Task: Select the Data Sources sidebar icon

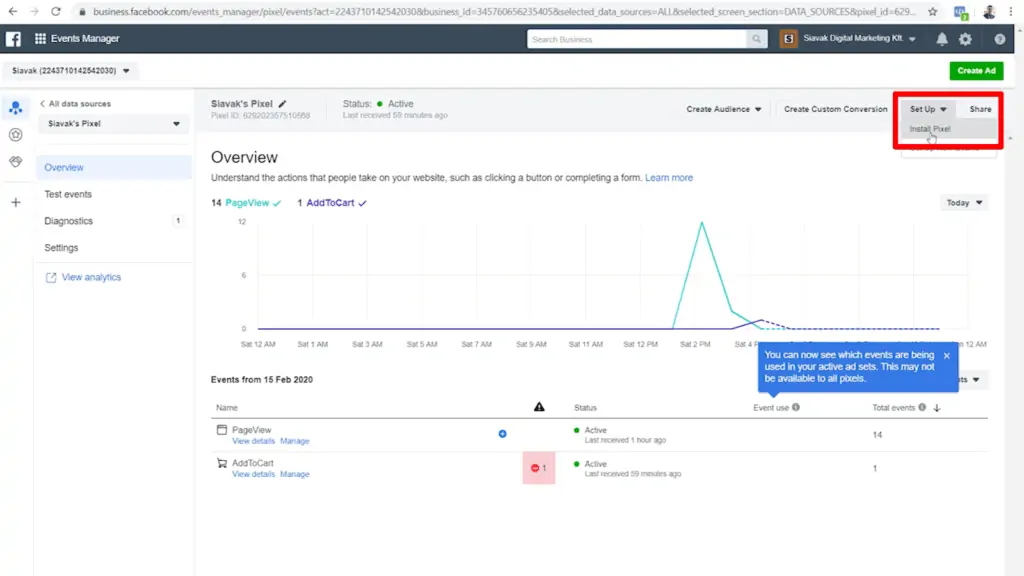Action: [15, 108]
